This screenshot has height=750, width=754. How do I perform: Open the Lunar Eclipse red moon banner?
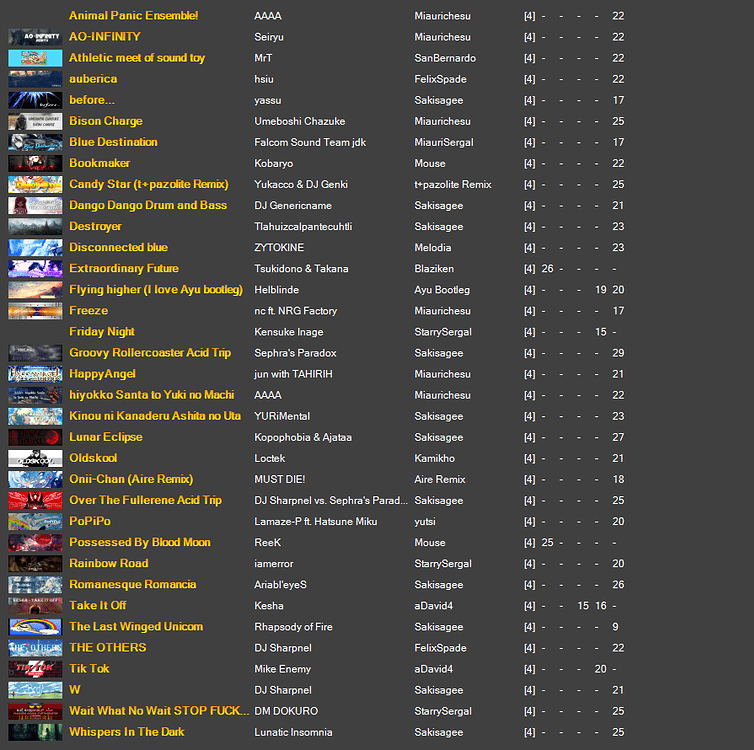(x=35, y=438)
